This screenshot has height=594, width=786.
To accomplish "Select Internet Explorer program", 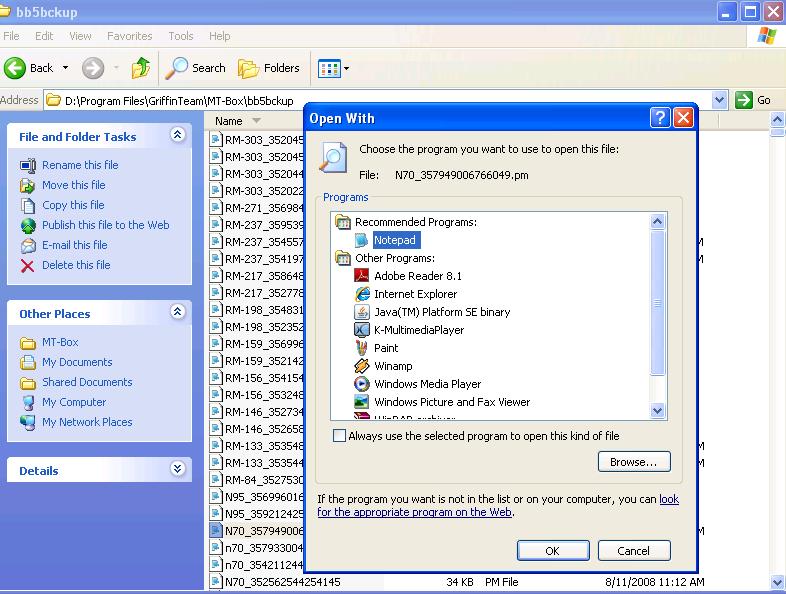I will [x=415, y=294].
